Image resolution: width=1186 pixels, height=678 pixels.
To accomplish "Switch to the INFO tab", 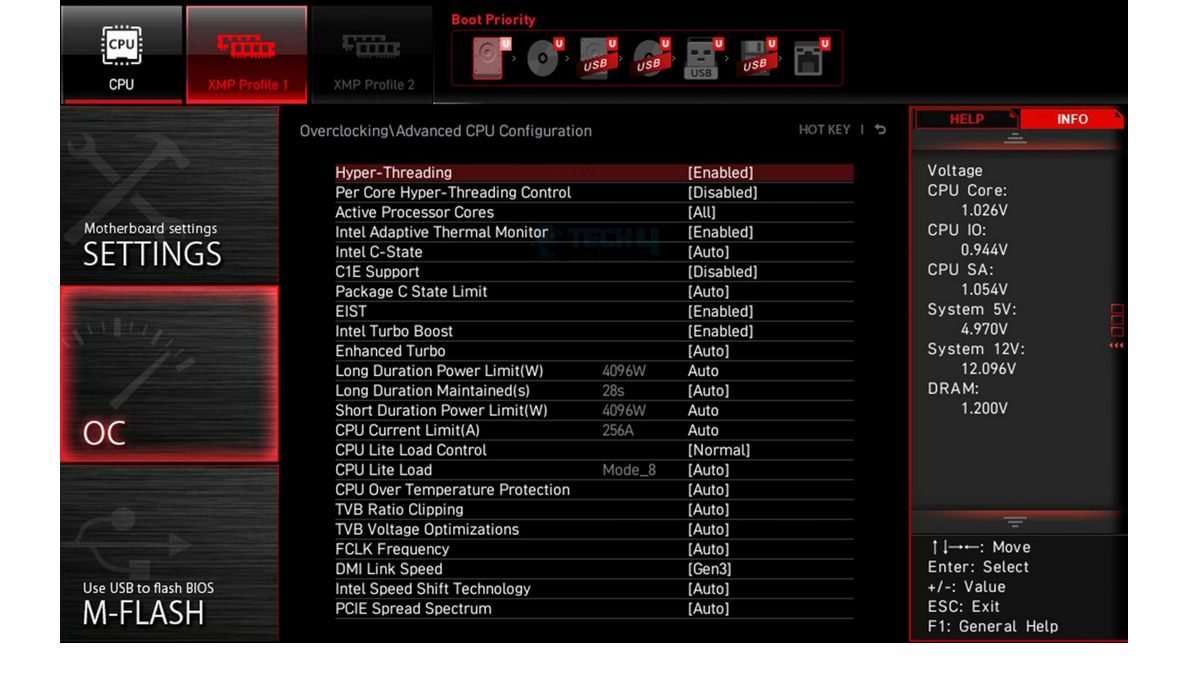I will tap(1071, 119).
